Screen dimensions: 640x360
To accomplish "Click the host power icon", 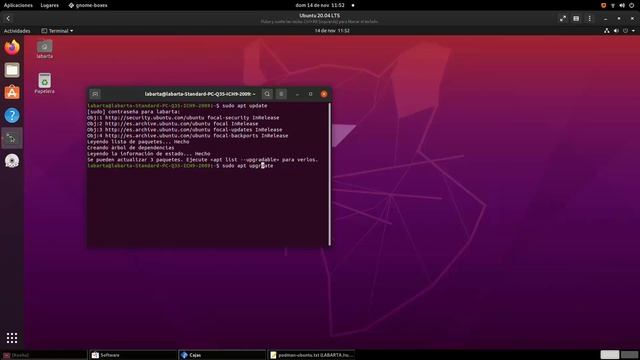I will coord(631,5).
